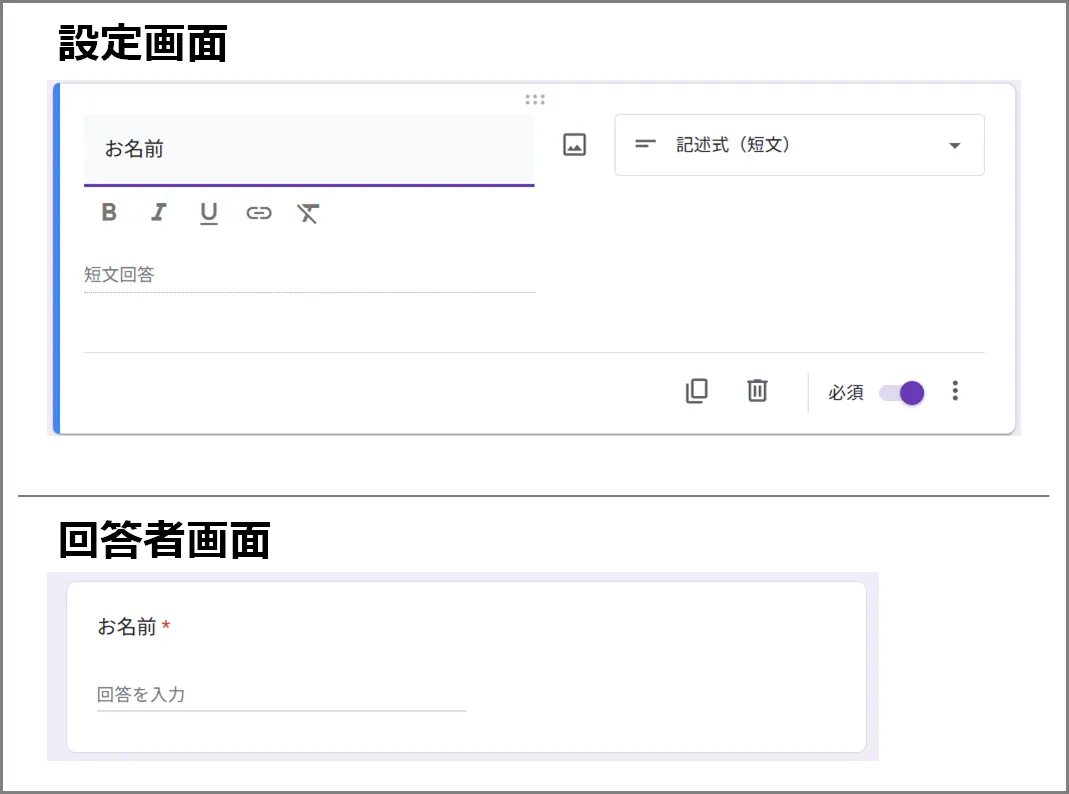
Task: Turn off the 必須 required switch
Action: pos(902,393)
